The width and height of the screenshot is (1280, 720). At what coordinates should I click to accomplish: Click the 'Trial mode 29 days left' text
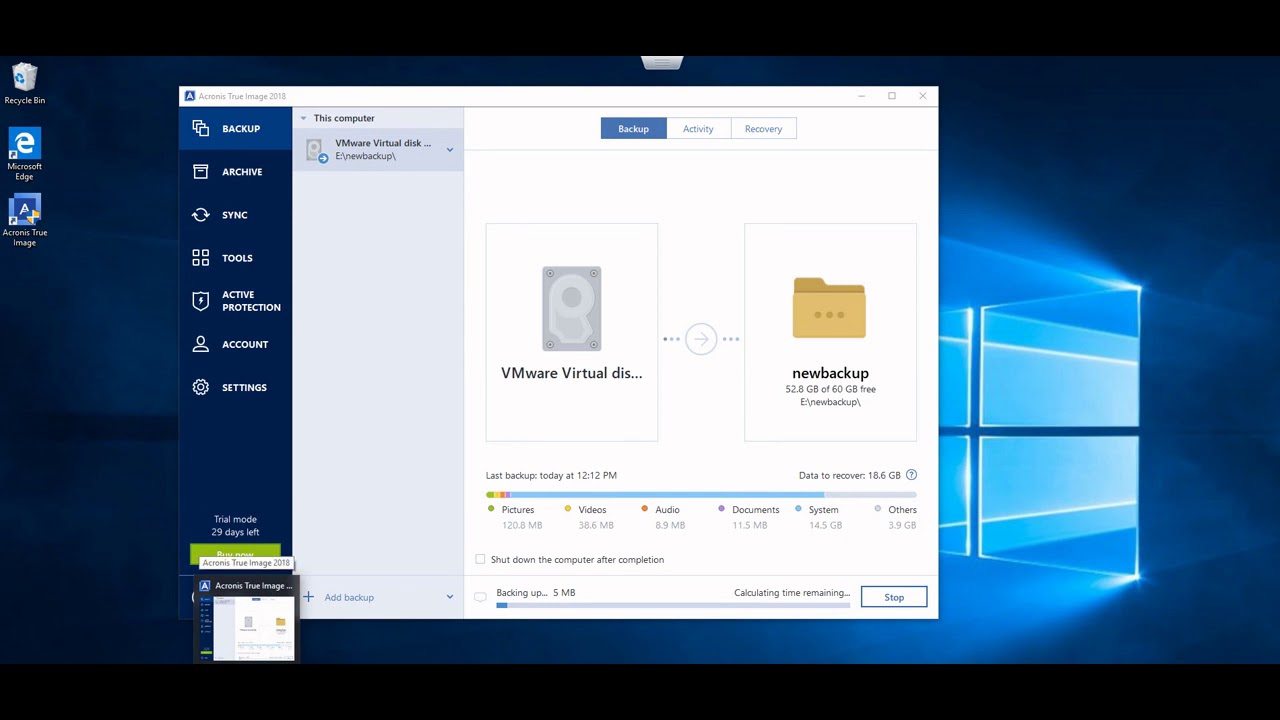click(x=235, y=526)
